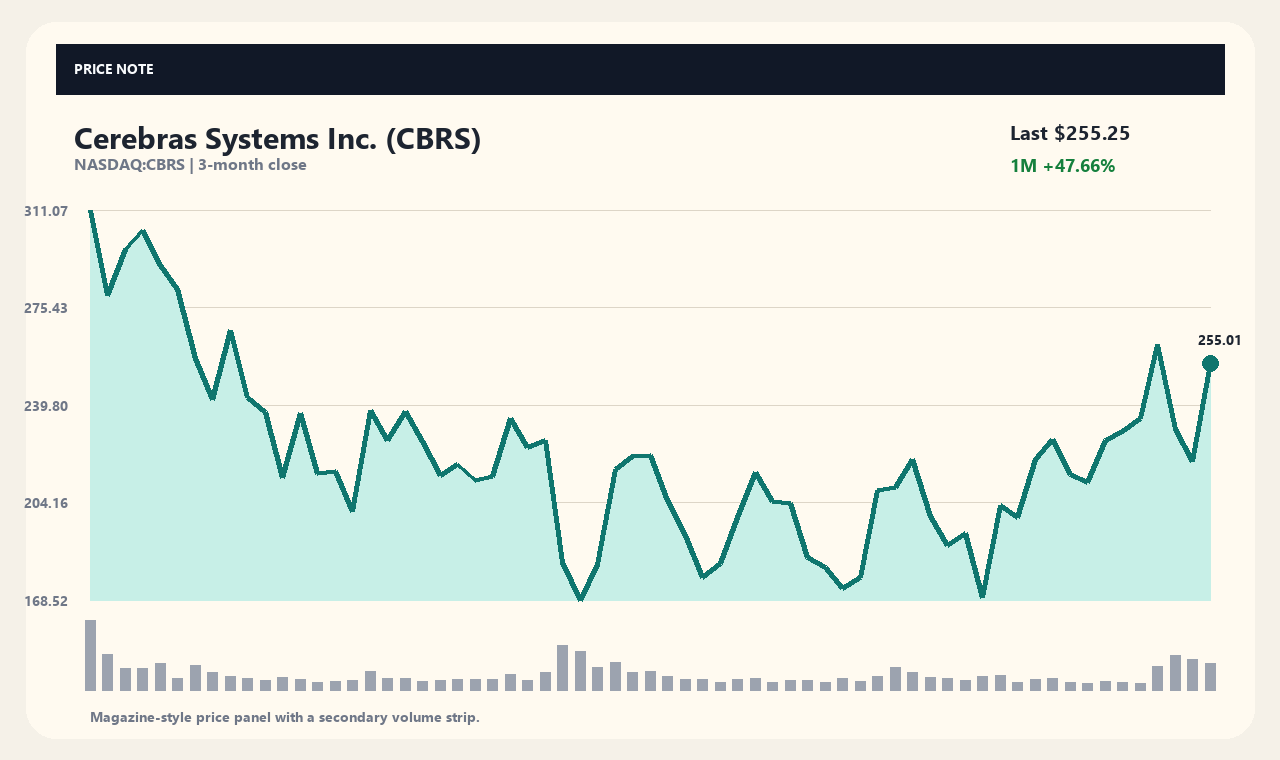Click the 239.80 y-axis label
Screen dimensions: 1280x760
[46, 406]
